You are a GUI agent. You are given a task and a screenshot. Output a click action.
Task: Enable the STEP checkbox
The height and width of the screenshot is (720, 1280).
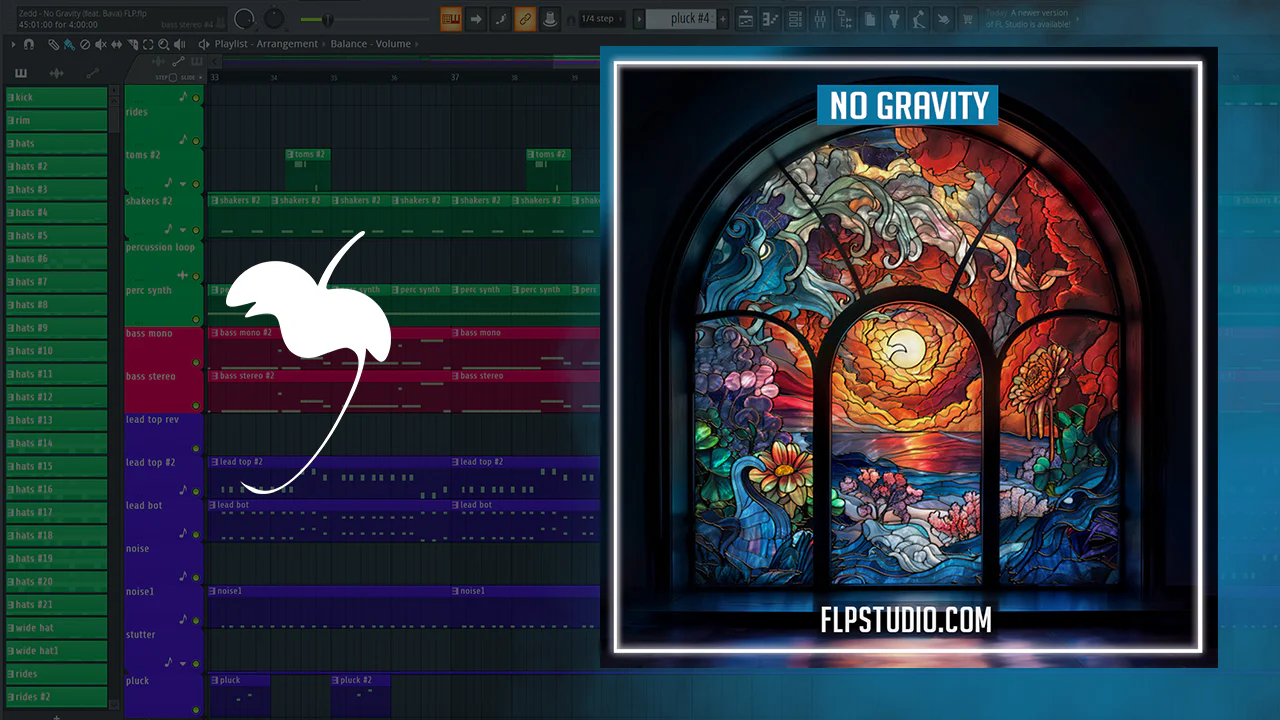pyautogui.click(x=173, y=77)
